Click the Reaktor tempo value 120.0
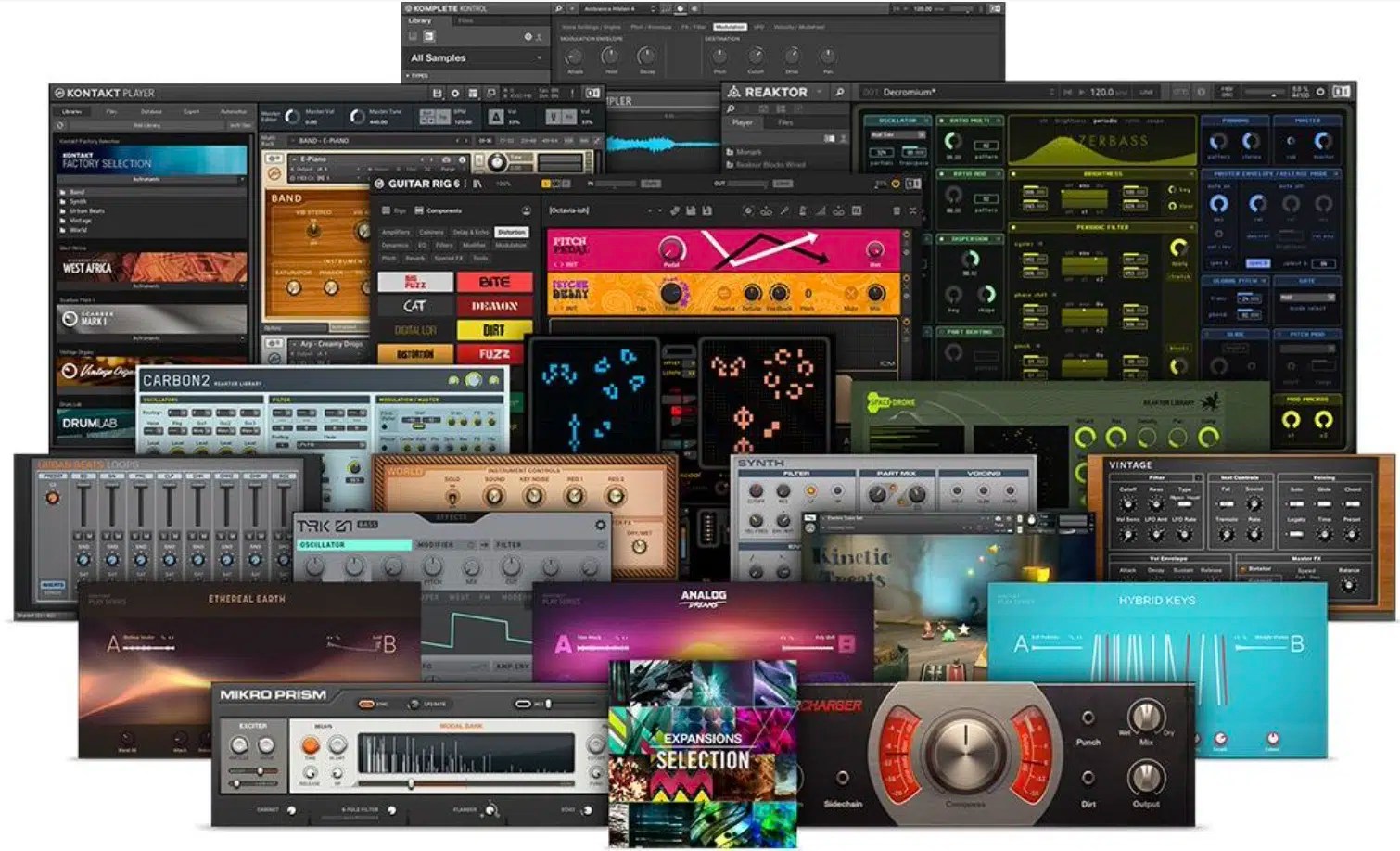The width and height of the screenshot is (1400, 851). pos(1102,92)
